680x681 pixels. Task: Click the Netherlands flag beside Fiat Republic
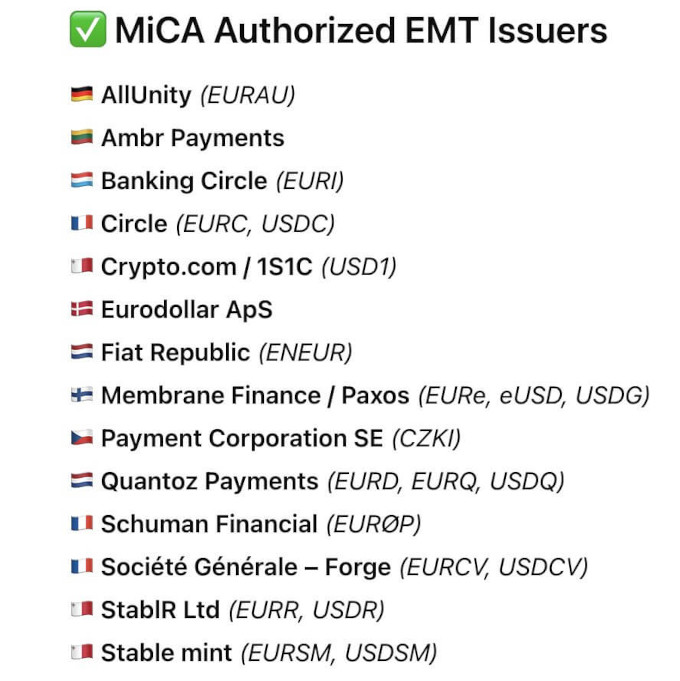[82, 352]
